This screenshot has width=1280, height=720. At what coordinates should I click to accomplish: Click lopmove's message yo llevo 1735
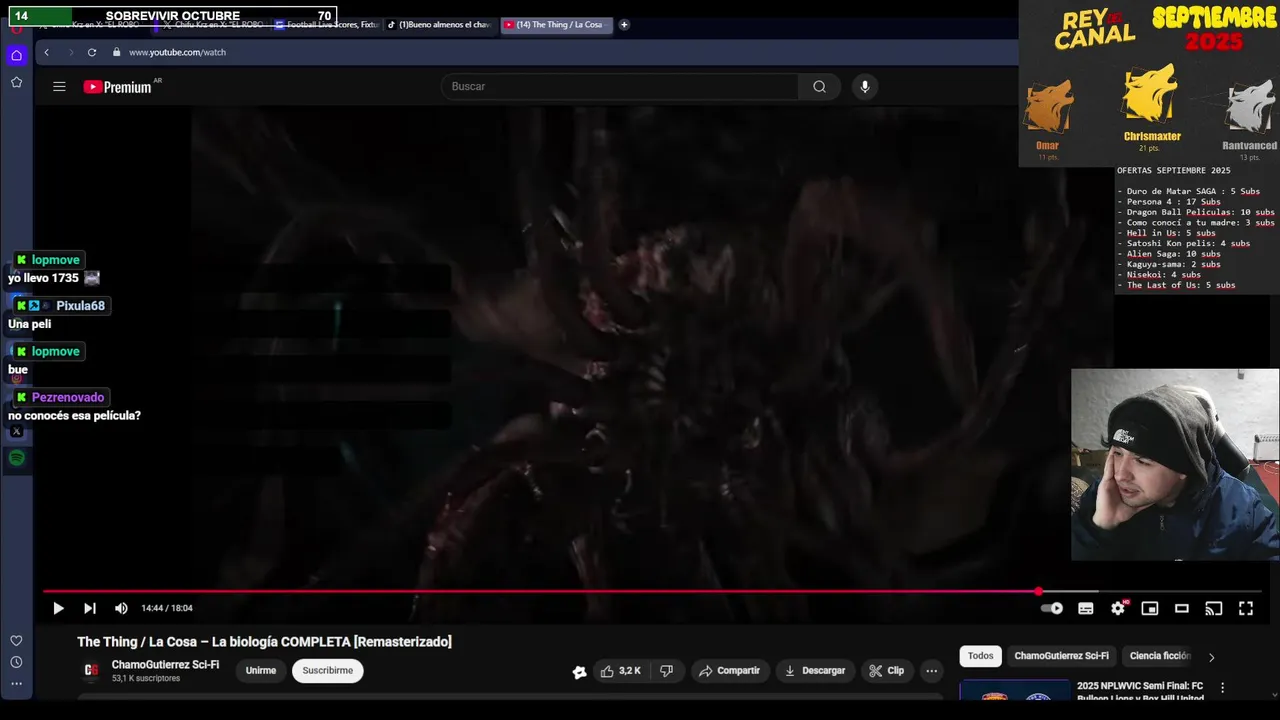click(54, 278)
